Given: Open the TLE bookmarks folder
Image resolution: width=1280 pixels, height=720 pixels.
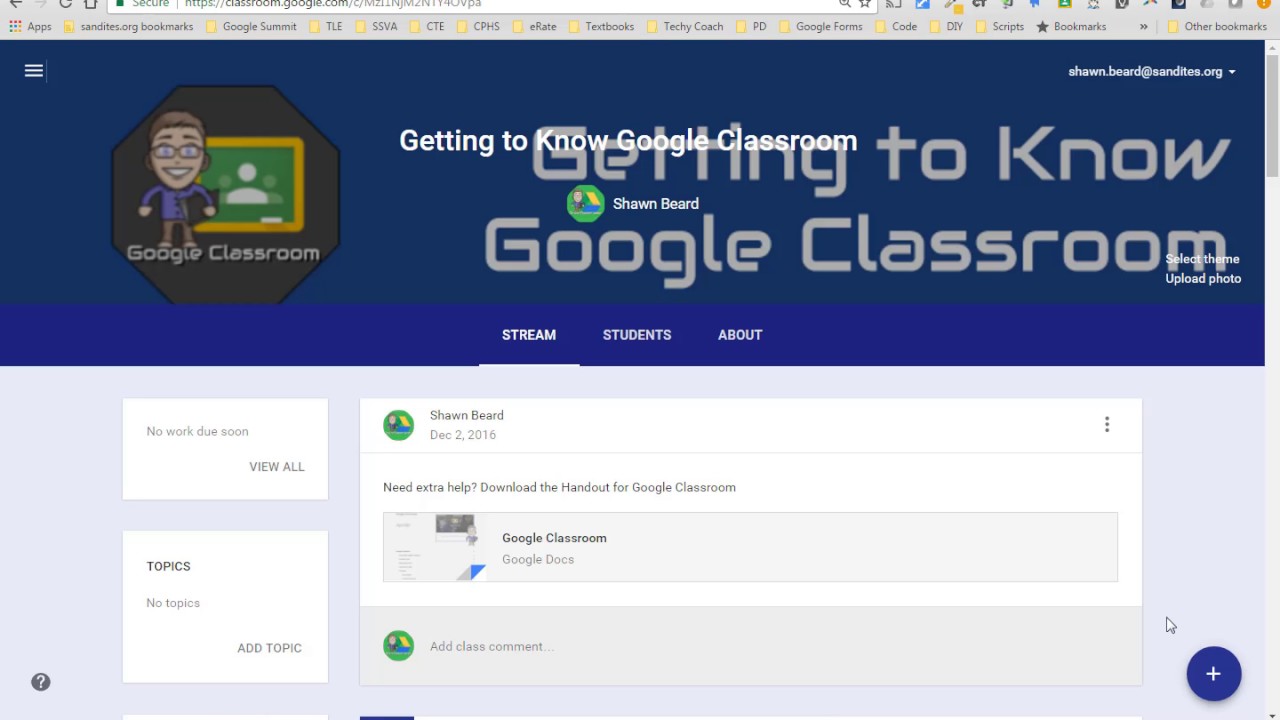Looking at the screenshot, I should [x=326, y=27].
